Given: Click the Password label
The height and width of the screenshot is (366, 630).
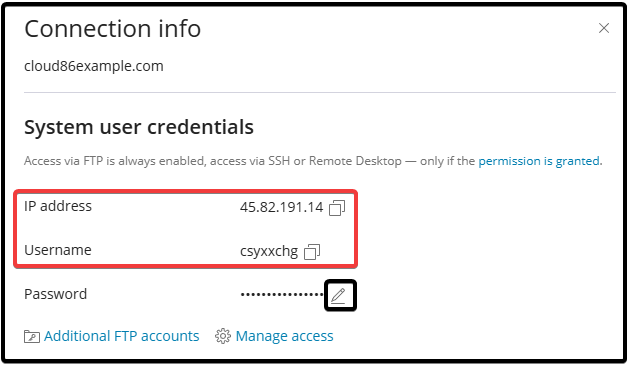Looking at the screenshot, I should click(55, 294).
